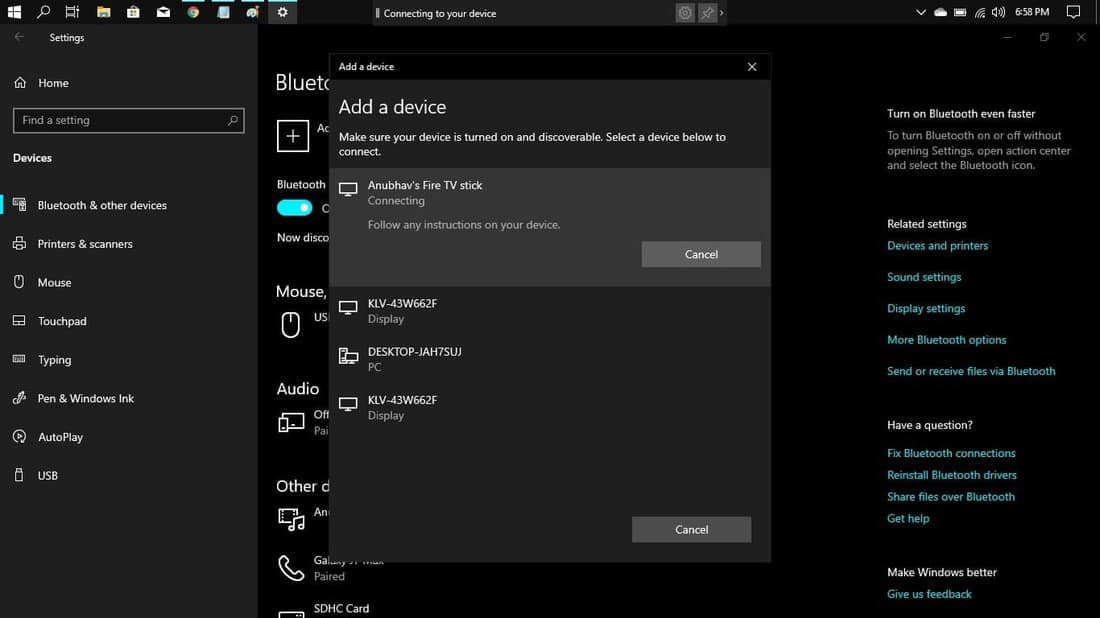Select first KLV-43W662F display device
Image resolution: width=1100 pixels, height=618 pixels.
550,311
